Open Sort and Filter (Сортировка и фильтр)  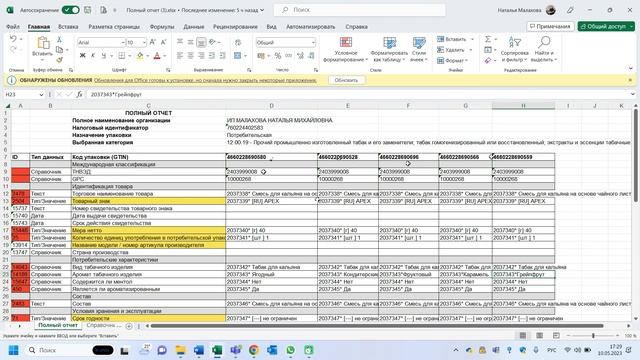click(x=514, y=49)
